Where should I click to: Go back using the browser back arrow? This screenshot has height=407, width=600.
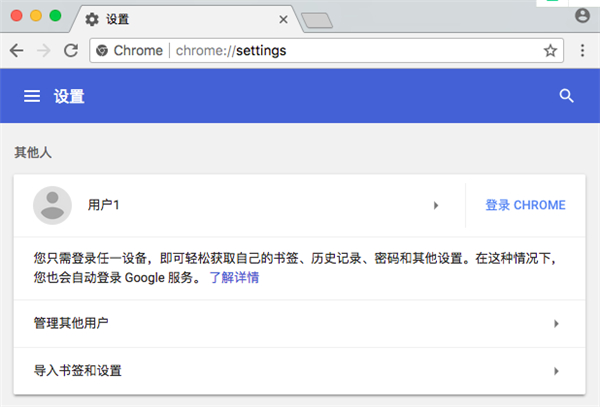(16, 50)
